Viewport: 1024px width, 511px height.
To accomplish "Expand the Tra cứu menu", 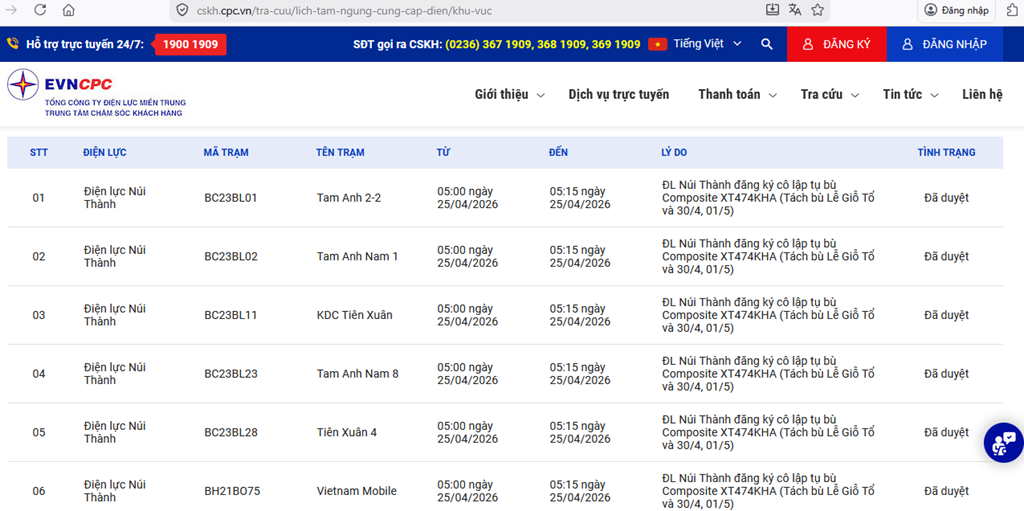I will click(829, 94).
